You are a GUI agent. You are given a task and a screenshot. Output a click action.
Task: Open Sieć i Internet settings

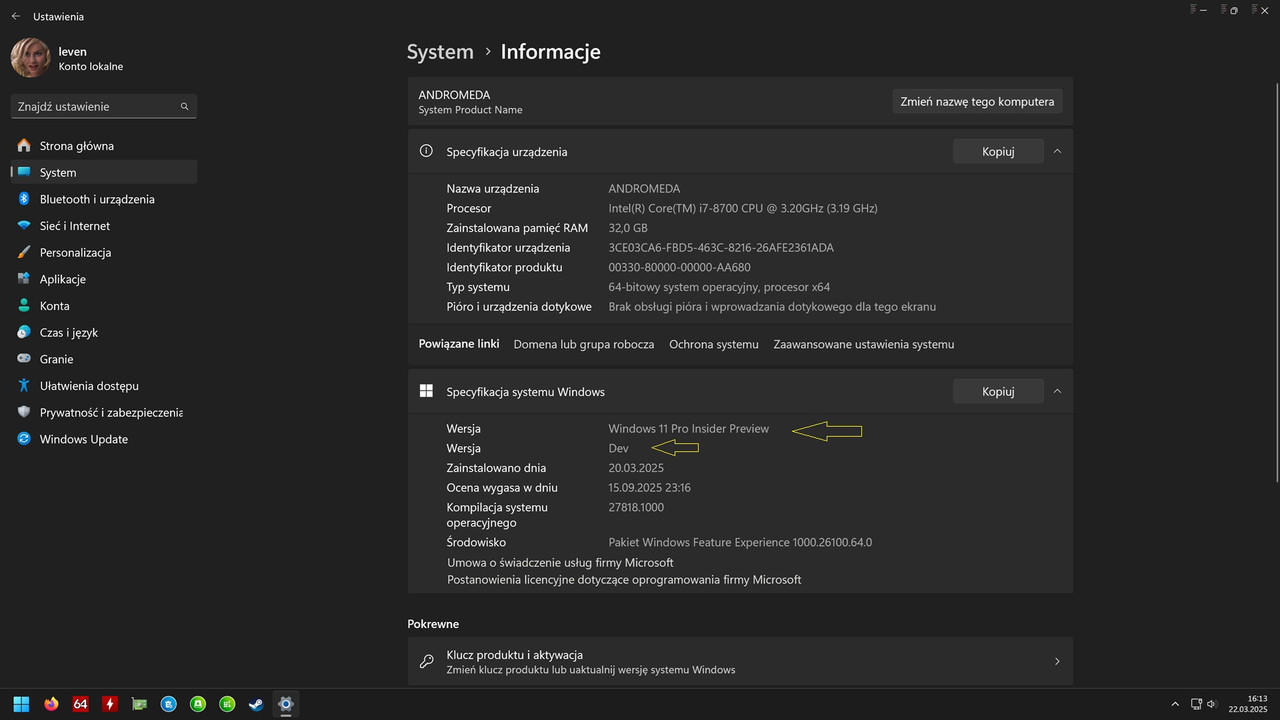click(x=104, y=226)
